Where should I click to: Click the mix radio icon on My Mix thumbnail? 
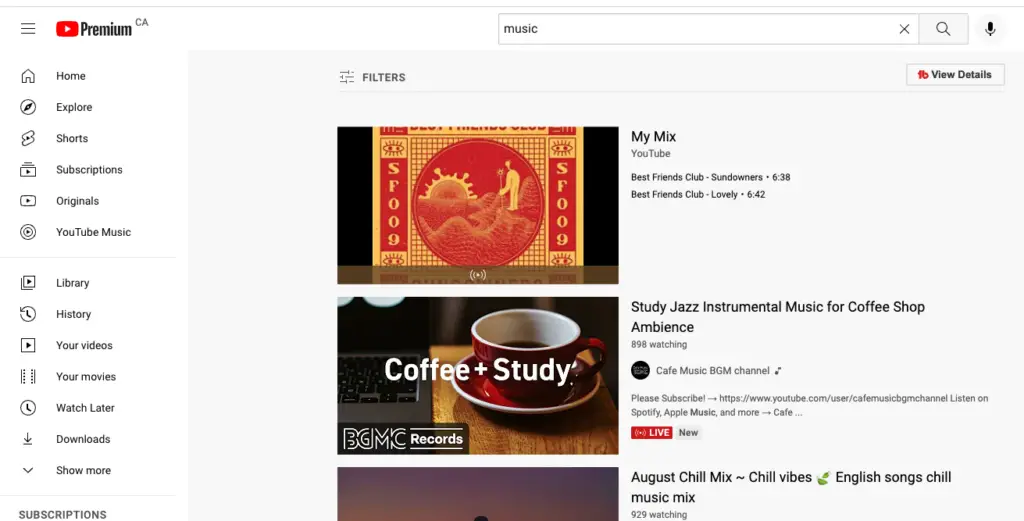click(478, 275)
